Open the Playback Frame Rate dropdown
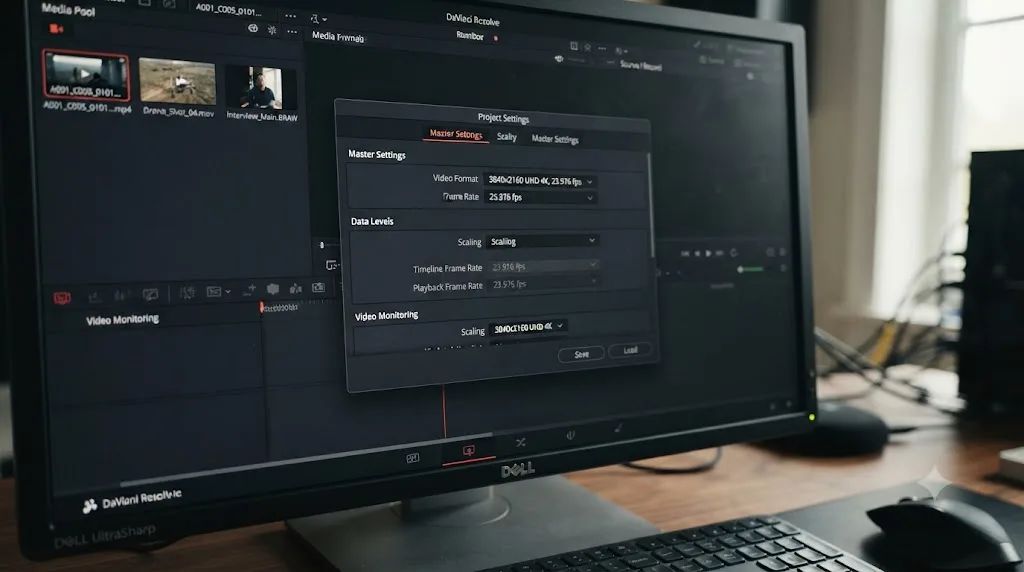Screen dimensions: 1024x572 click(545, 284)
